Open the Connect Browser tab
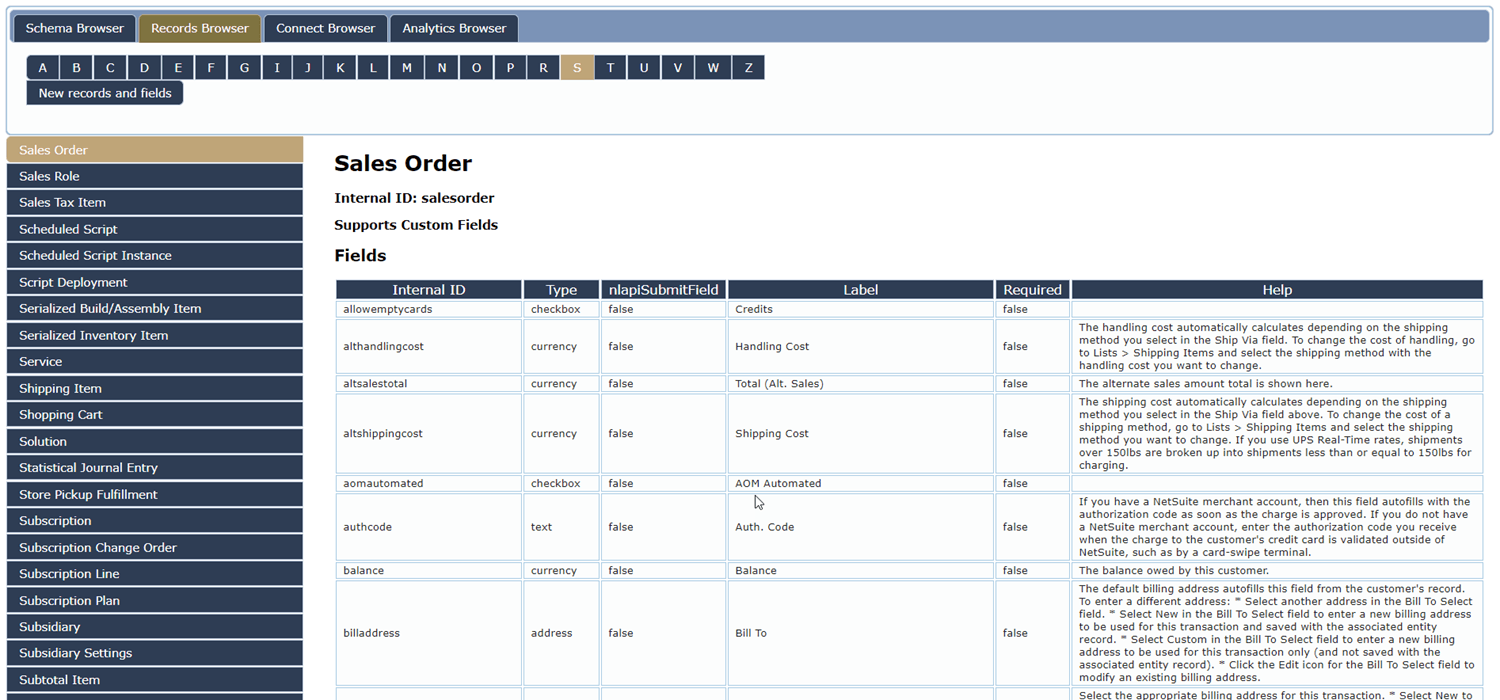 click(x=325, y=28)
